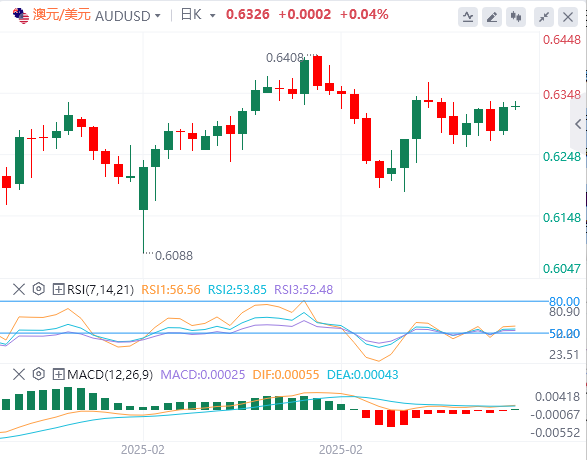Click the -0.00552 MACD axis label
The height and width of the screenshot is (460, 587).
click(x=555, y=432)
